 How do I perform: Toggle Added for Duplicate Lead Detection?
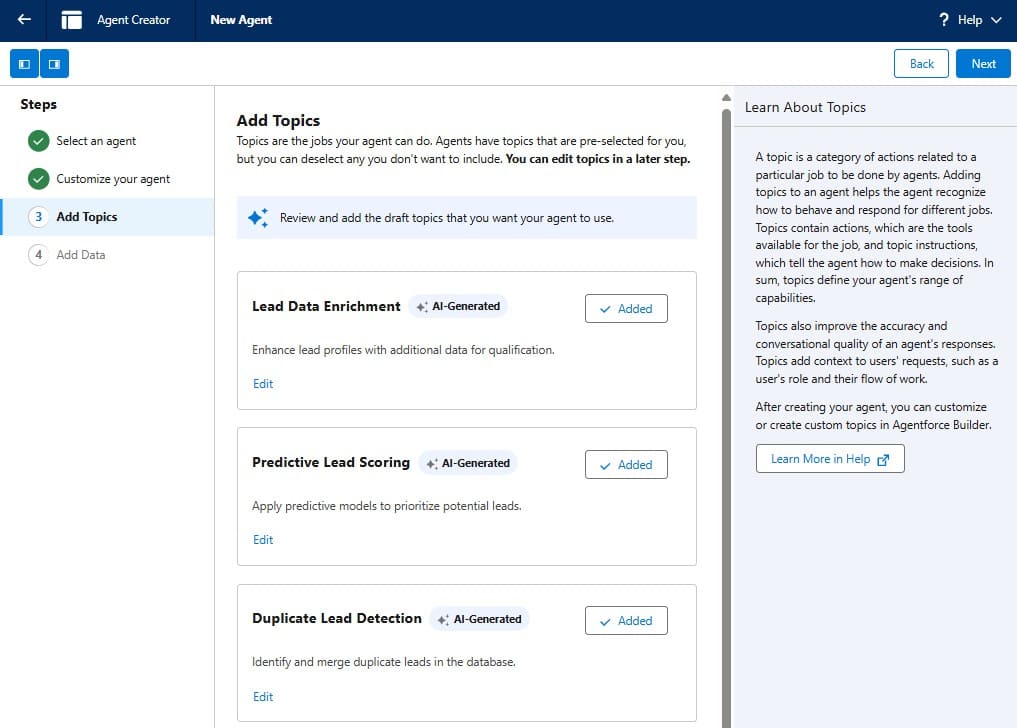pos(625,621)
